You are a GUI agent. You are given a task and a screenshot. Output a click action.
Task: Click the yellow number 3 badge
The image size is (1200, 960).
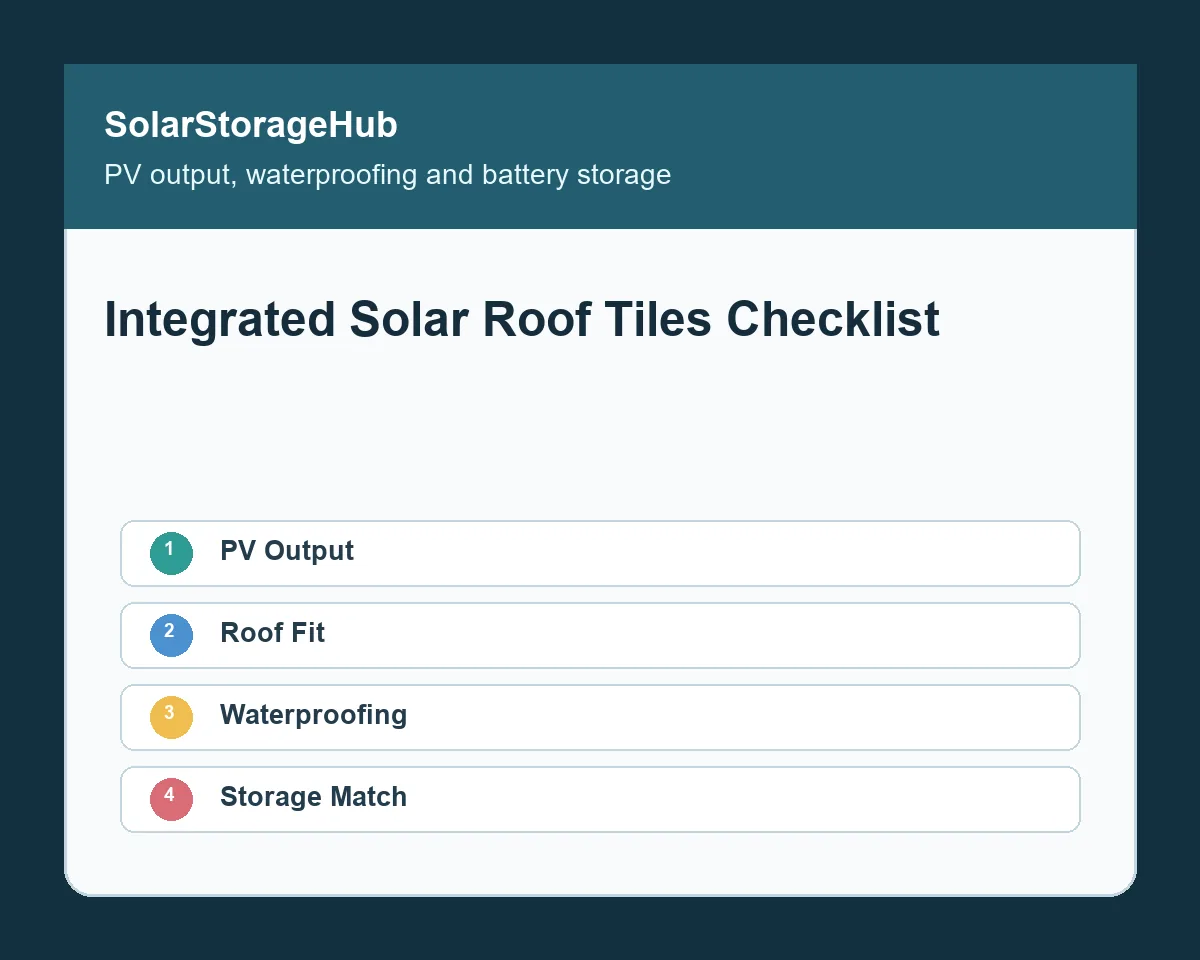point(171,717)
